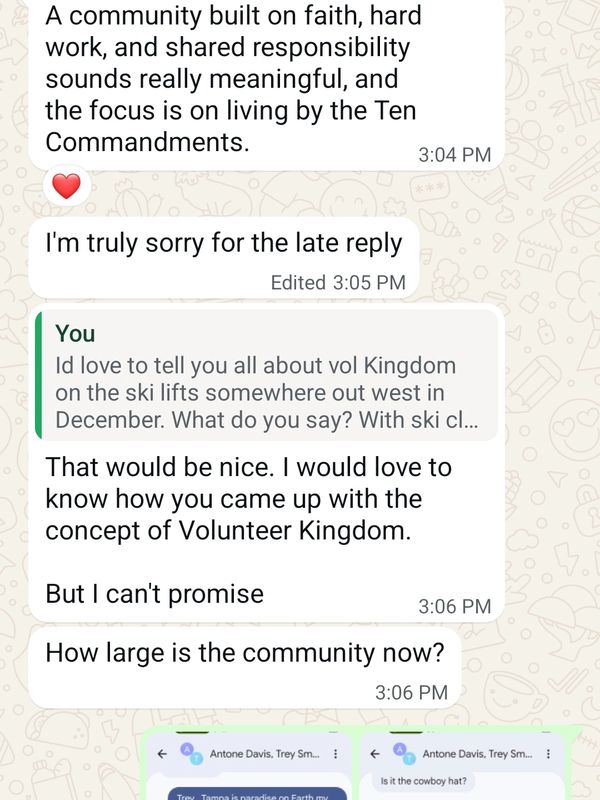Tap back arrow in right screenshot

click(375, 754)
